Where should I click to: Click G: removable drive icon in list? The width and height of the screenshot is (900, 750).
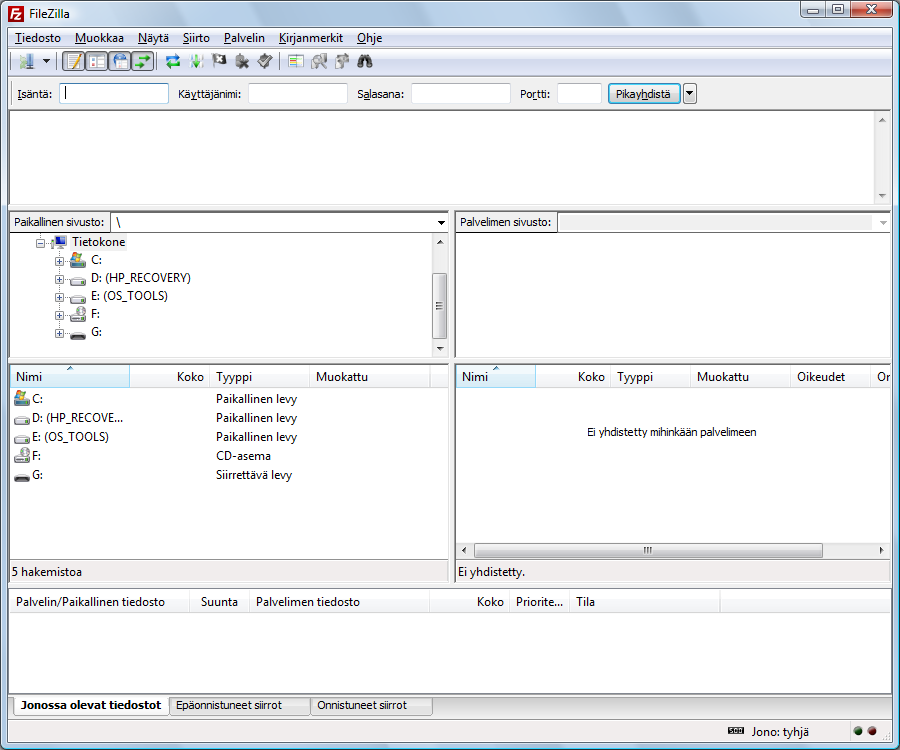coord(22,476)
